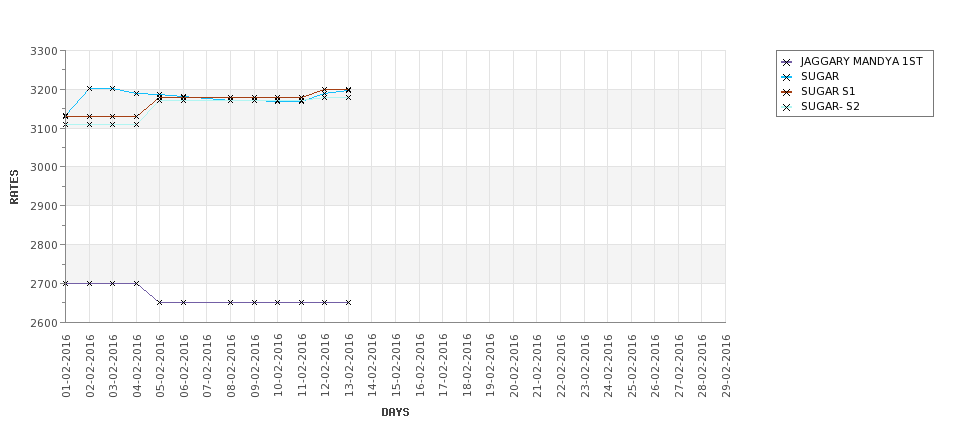Click the JAGGARY MANDYA 1ST legend marker
The width and height of the screenshot is (975, 429).
pyautogui.click(x=786, y=62)
